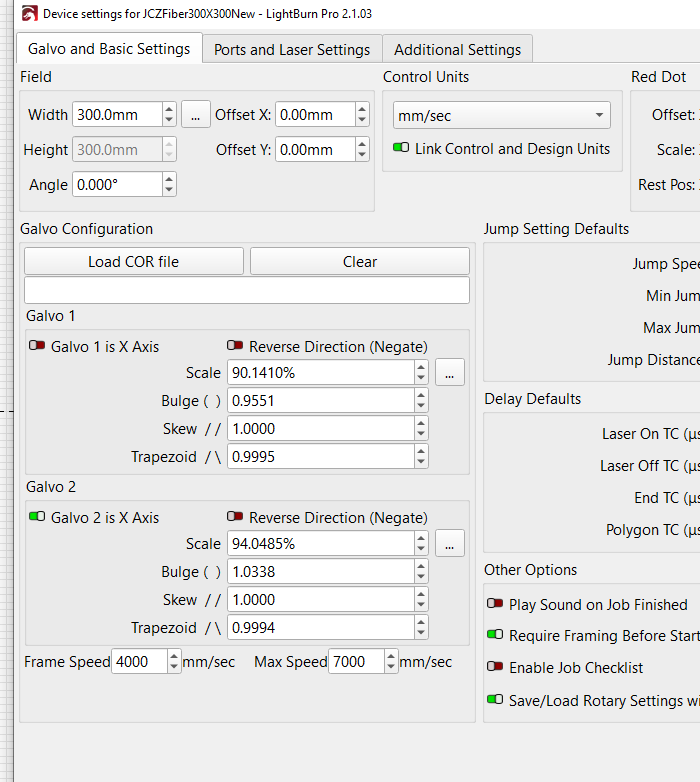Image resolution: width=700 pixels, height=782 pixels.
Task: Click the Angle input field
Action: click(x=117, y=185)
